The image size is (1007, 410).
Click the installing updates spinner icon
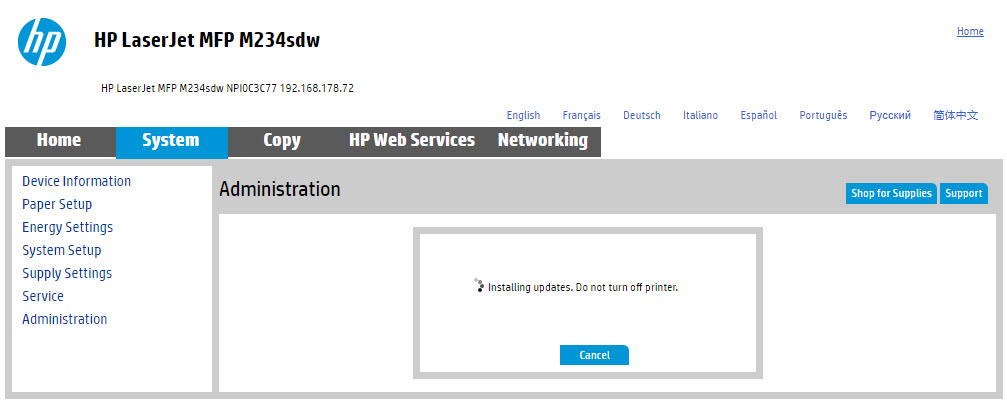click(478, 286)
